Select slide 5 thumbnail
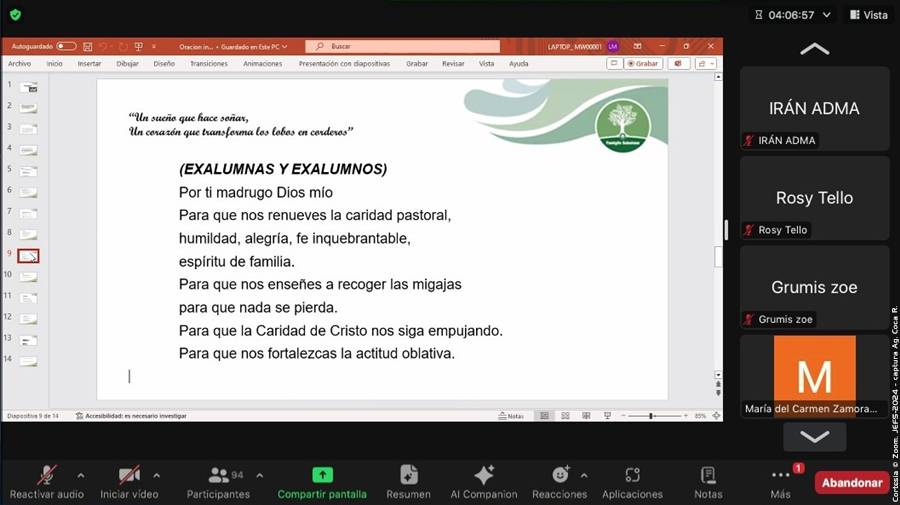 [x=28, y=172]
